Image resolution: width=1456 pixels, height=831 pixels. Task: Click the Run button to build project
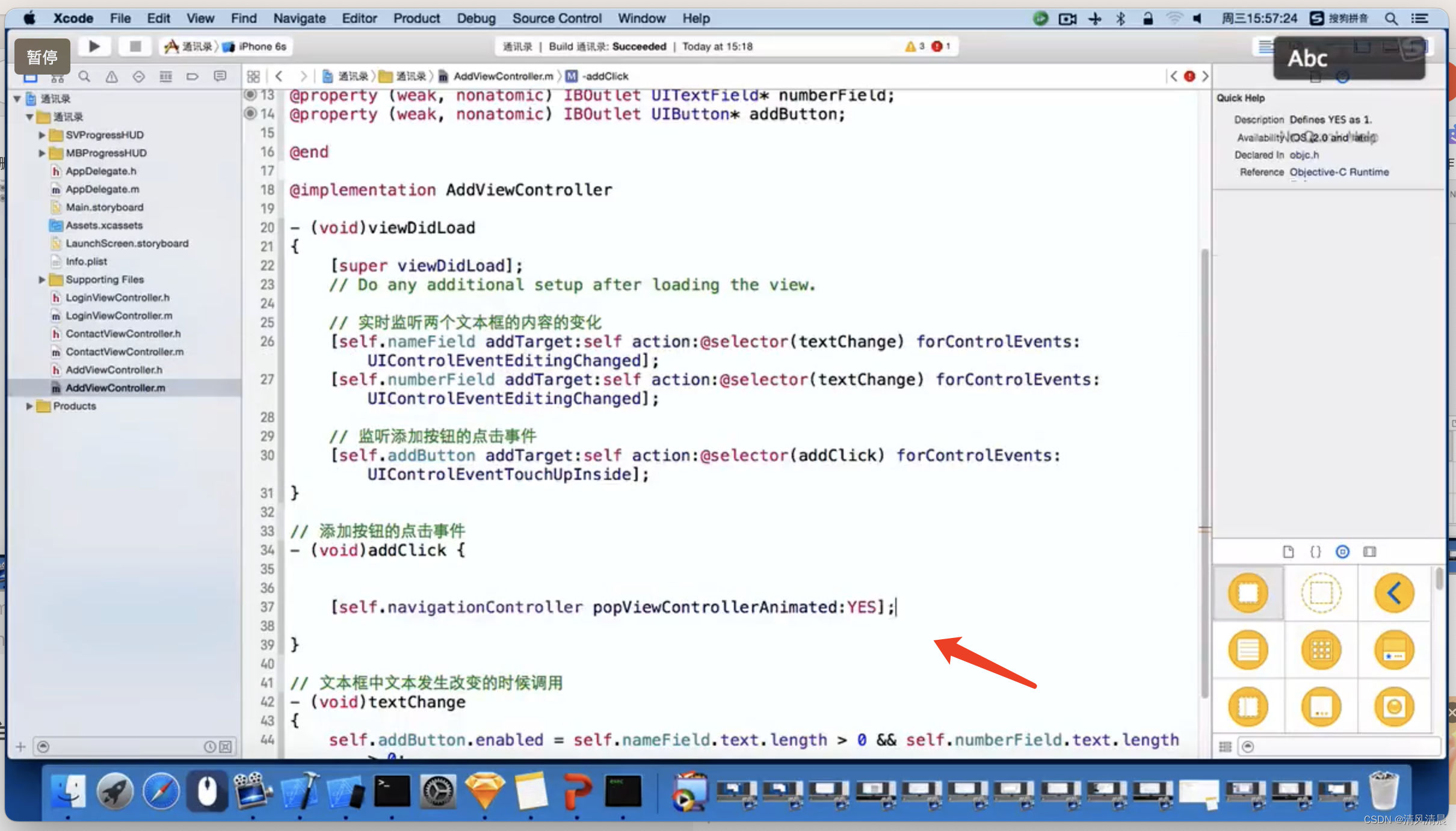(93, 46)
